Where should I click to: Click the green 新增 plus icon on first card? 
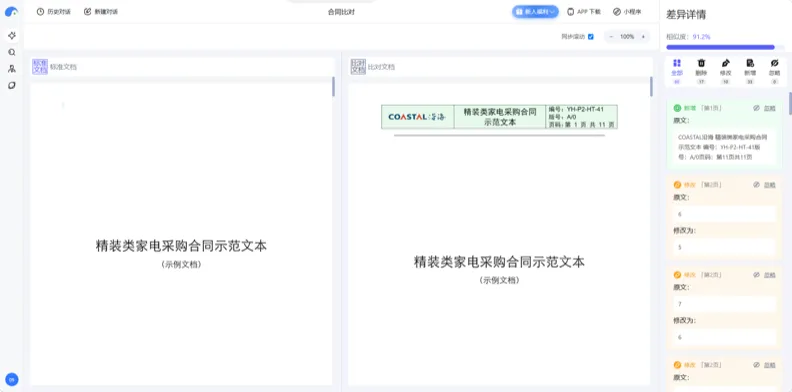tap(677, 108)
